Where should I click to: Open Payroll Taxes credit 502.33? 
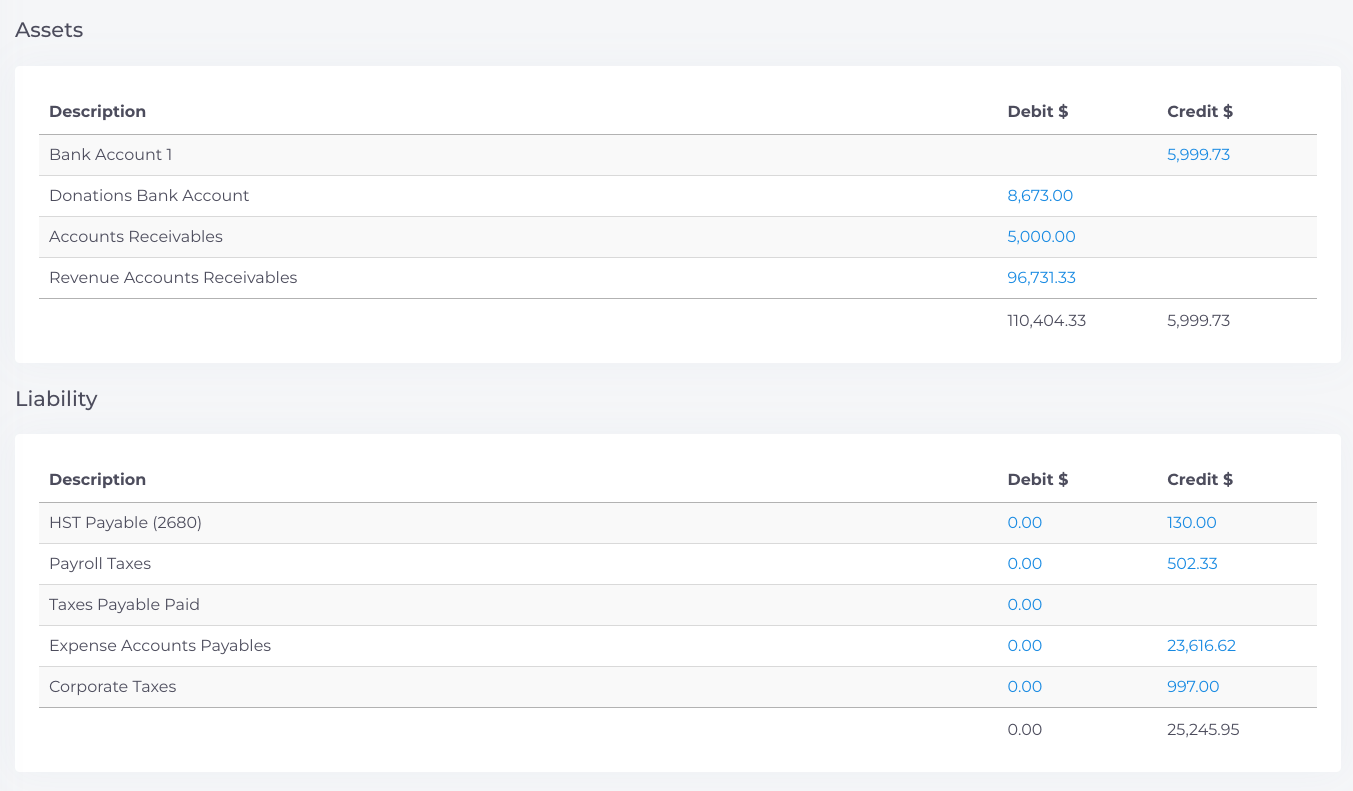(x=1192, y=564)
